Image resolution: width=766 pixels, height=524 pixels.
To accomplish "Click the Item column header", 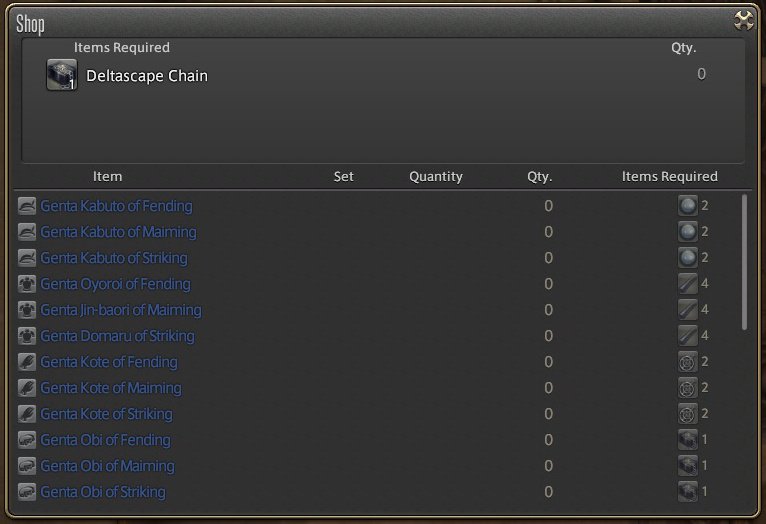I will click(x=107, y=176).
